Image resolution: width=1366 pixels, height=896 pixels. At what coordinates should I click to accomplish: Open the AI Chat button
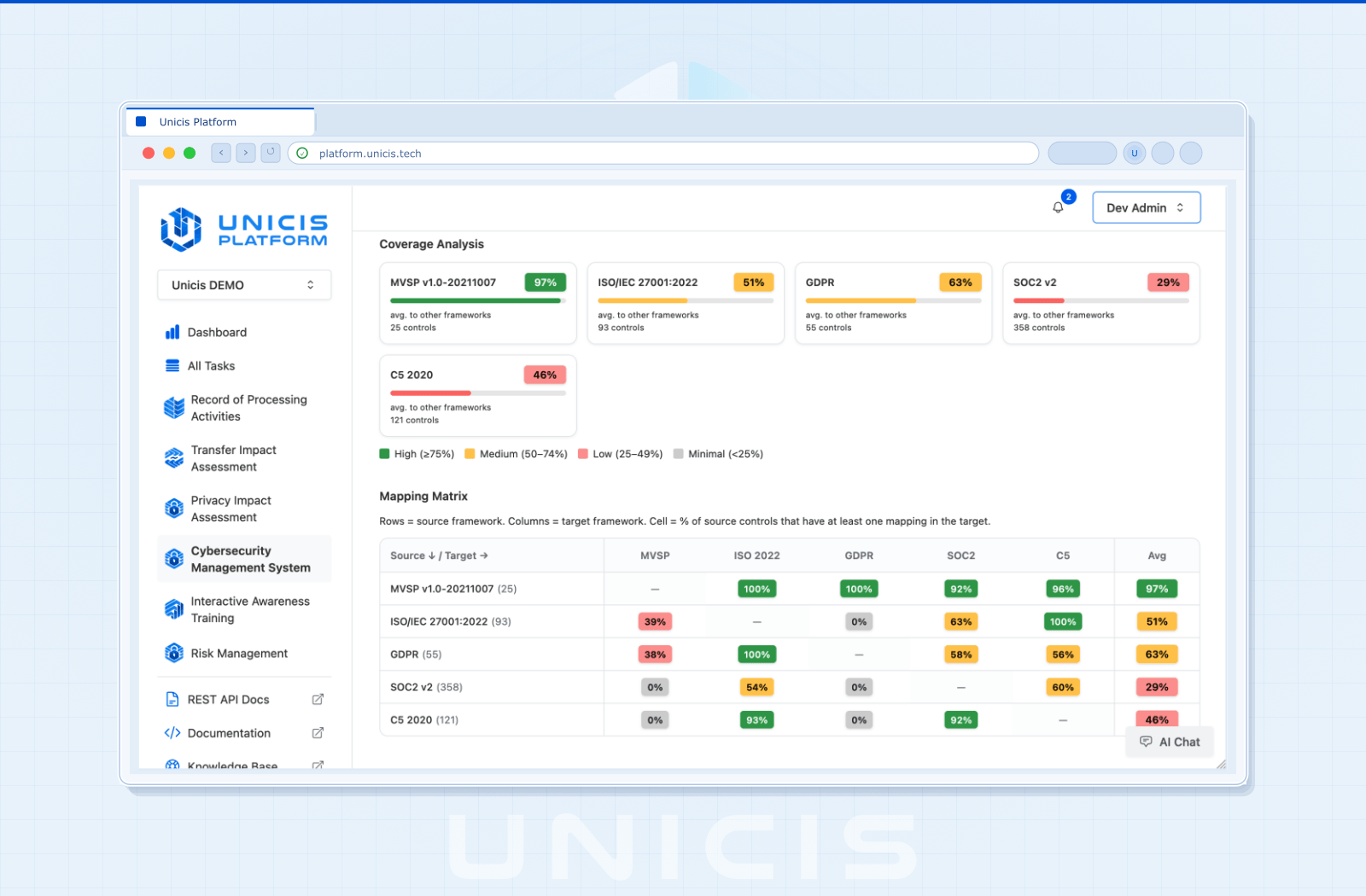(1170, 742)
